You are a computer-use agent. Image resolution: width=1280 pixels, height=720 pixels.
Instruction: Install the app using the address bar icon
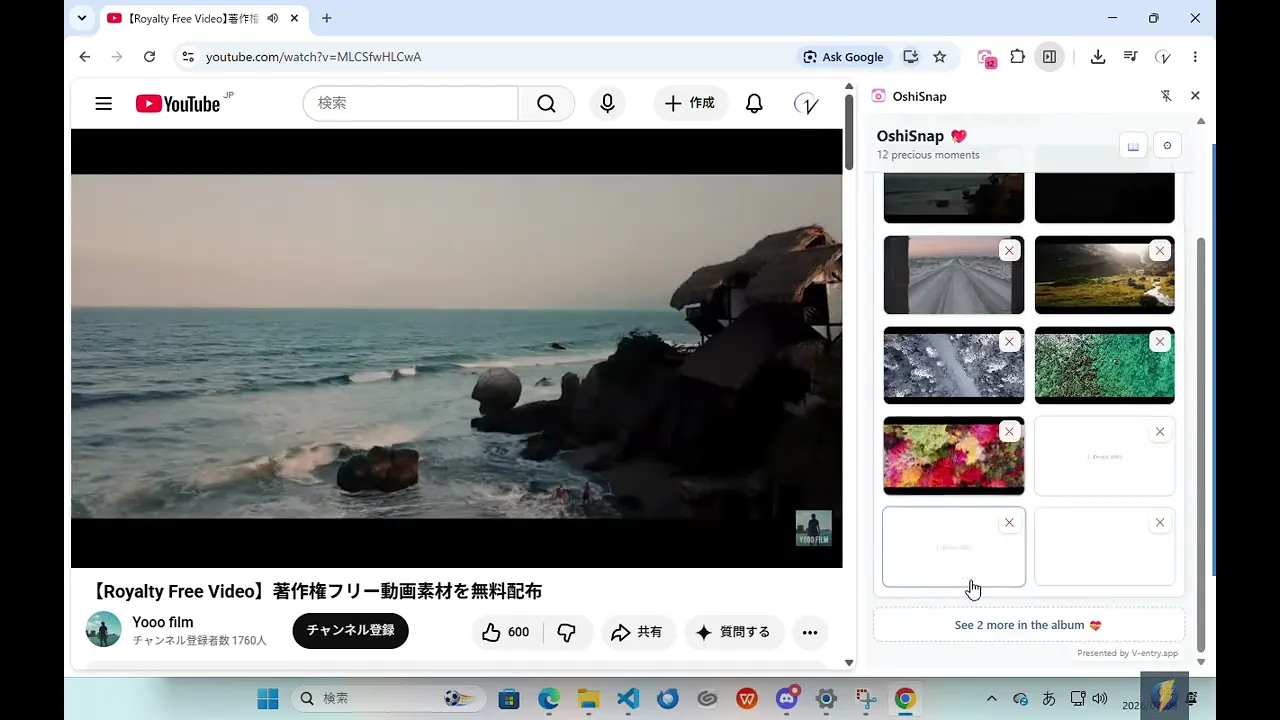tap(910, 57)
